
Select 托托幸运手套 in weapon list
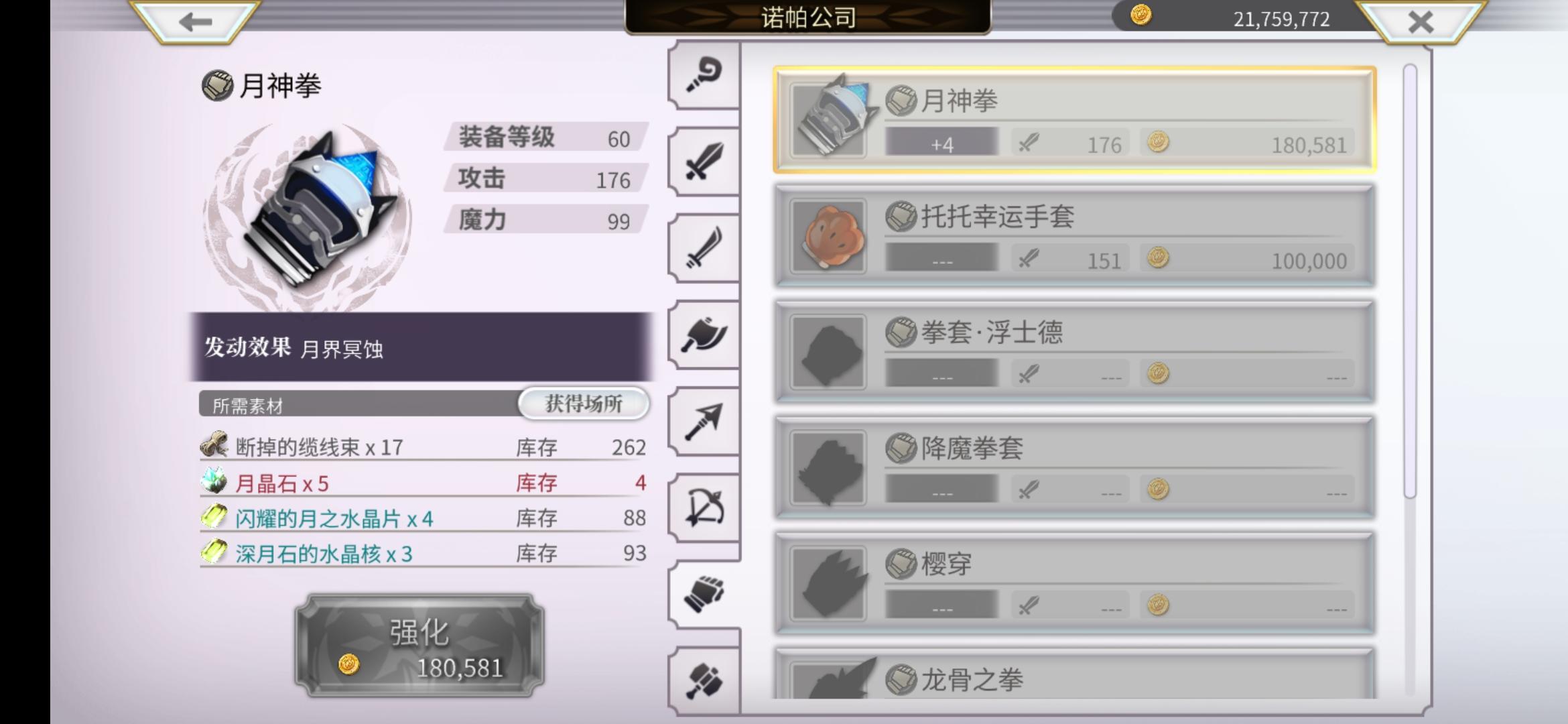pyautogui.click(x=1075, y=236)
